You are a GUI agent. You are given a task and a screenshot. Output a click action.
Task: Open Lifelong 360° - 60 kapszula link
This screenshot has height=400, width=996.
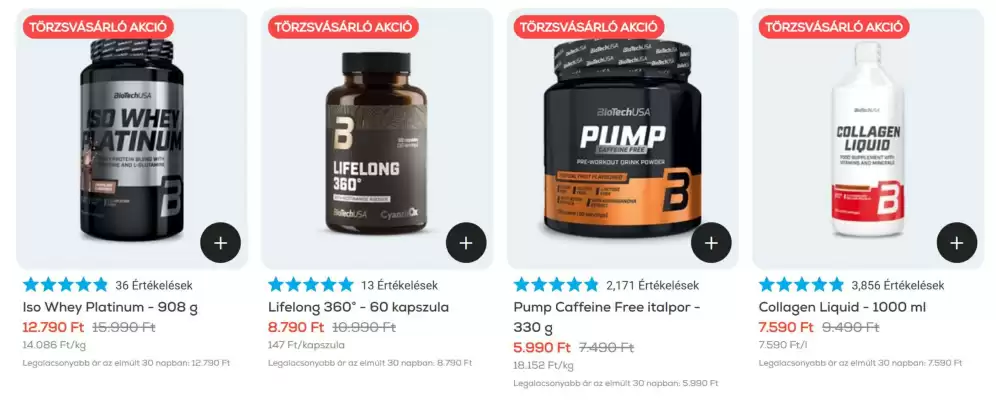point(358,307)
